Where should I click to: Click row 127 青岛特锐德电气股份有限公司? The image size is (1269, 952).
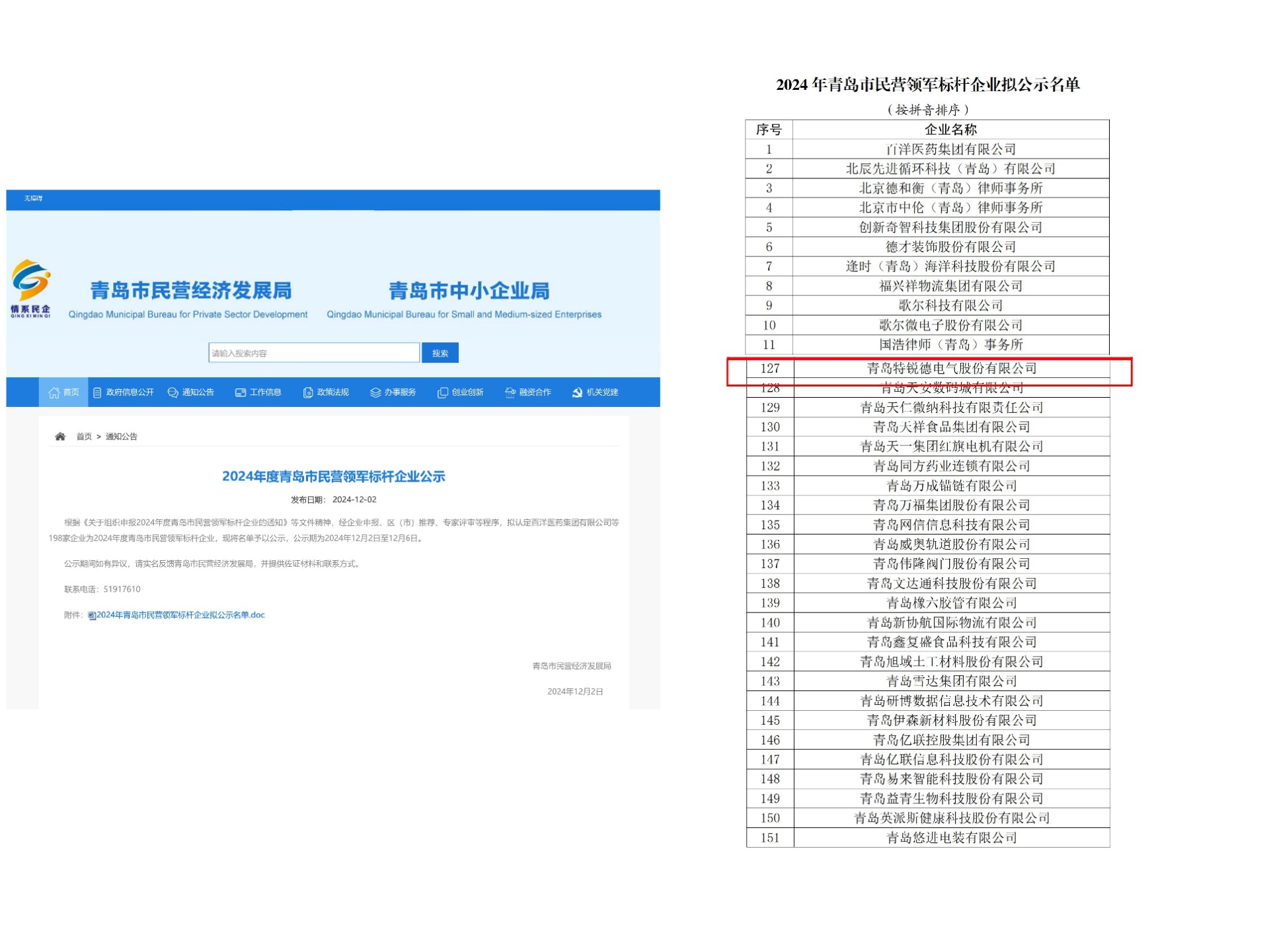[951, 369]
